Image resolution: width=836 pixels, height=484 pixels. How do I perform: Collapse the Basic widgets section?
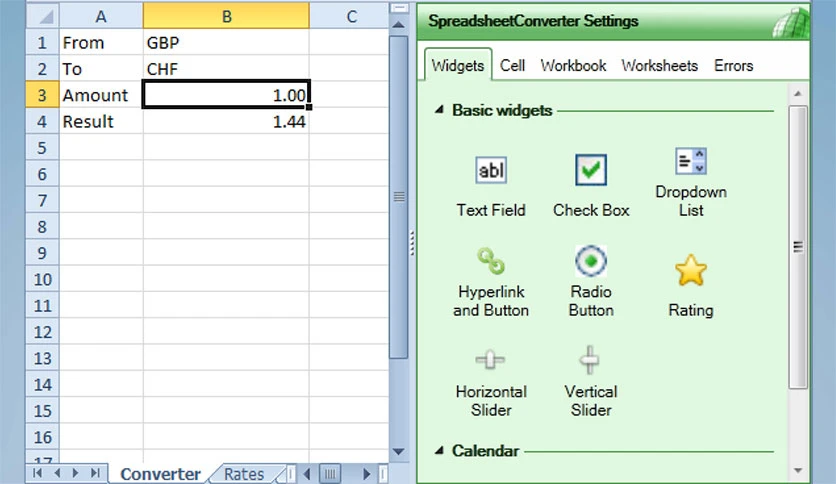(x=439, y=110)
